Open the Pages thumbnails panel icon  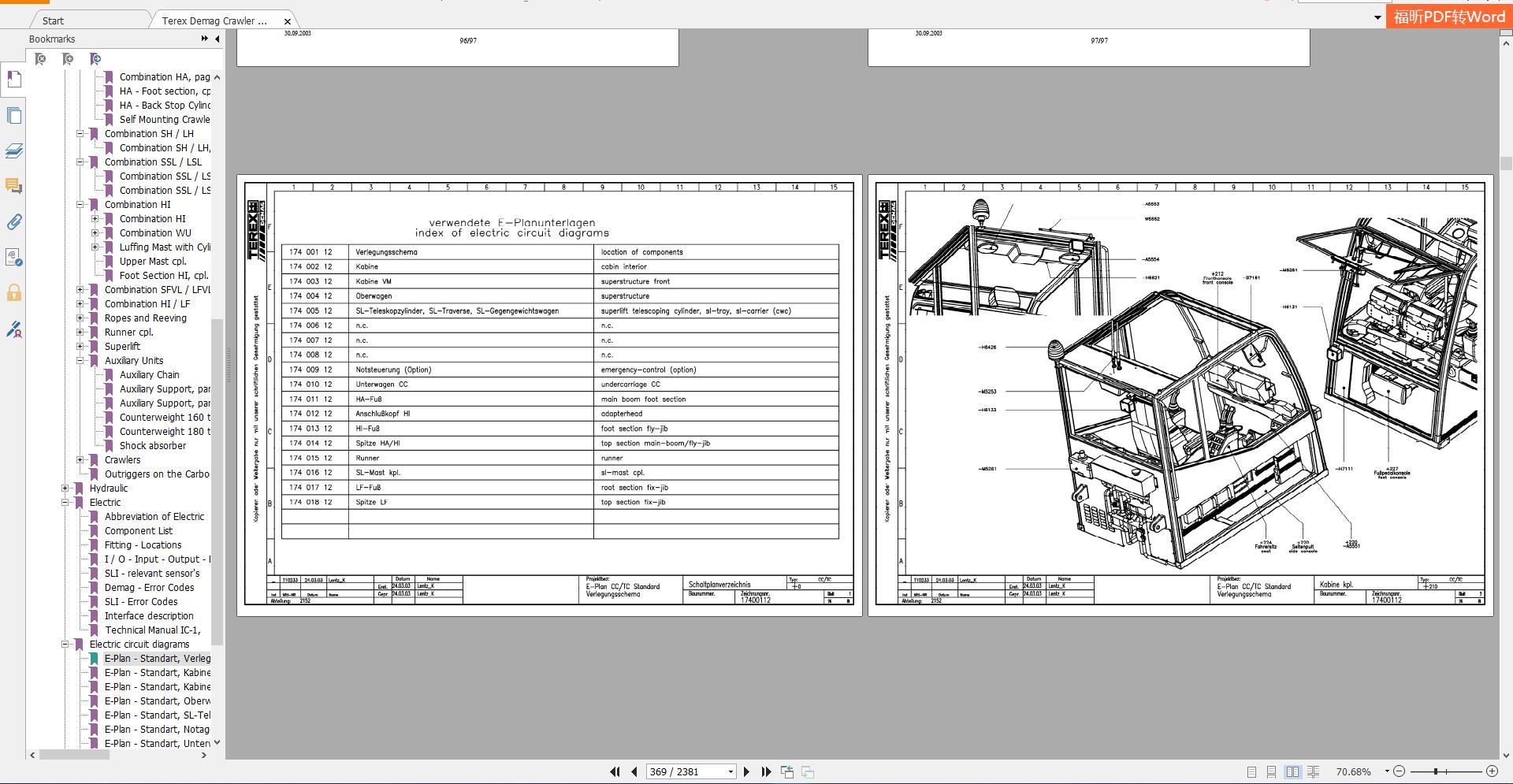point(14,116)
